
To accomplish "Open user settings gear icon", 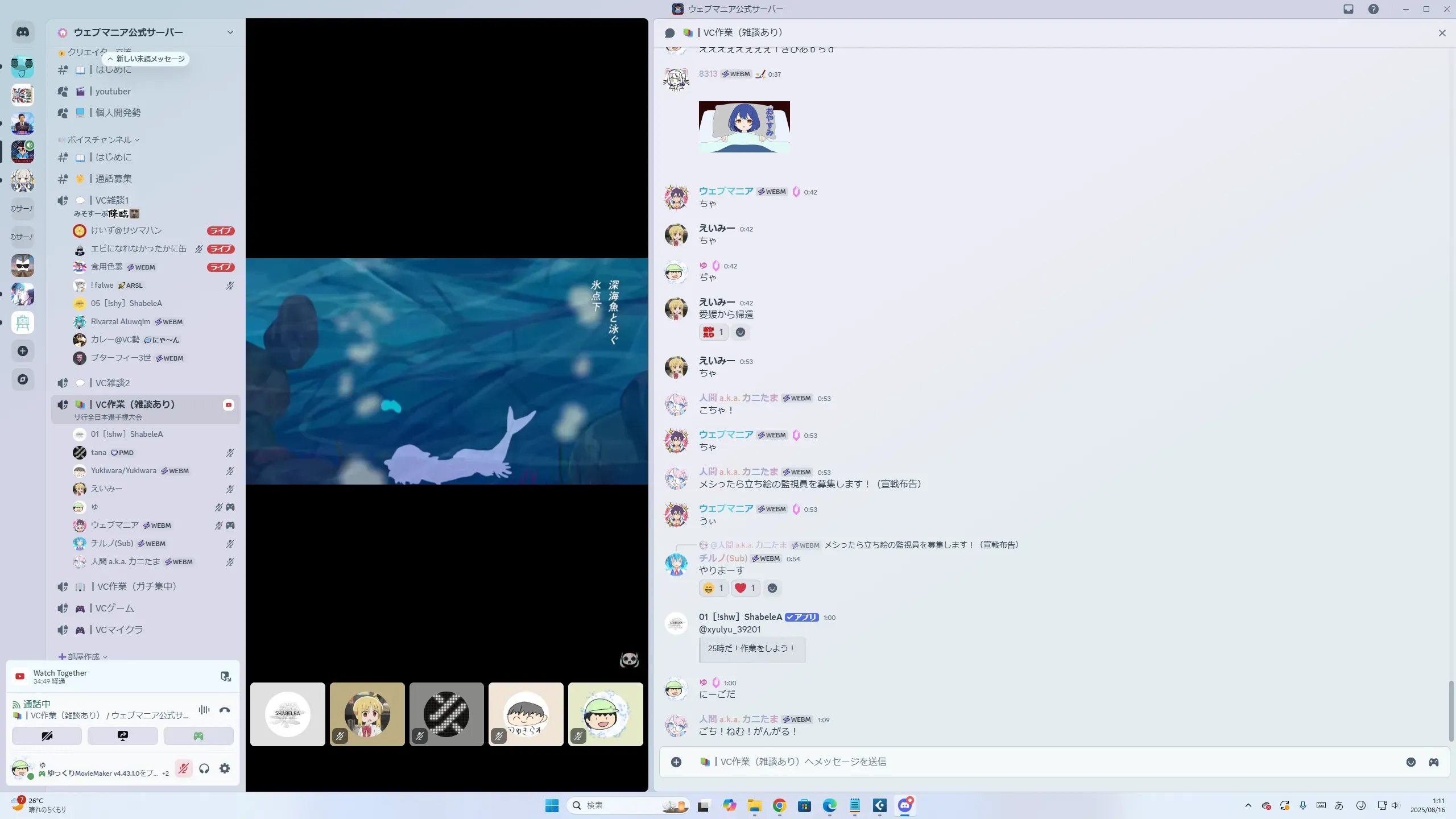I will [x=225, y=768].
